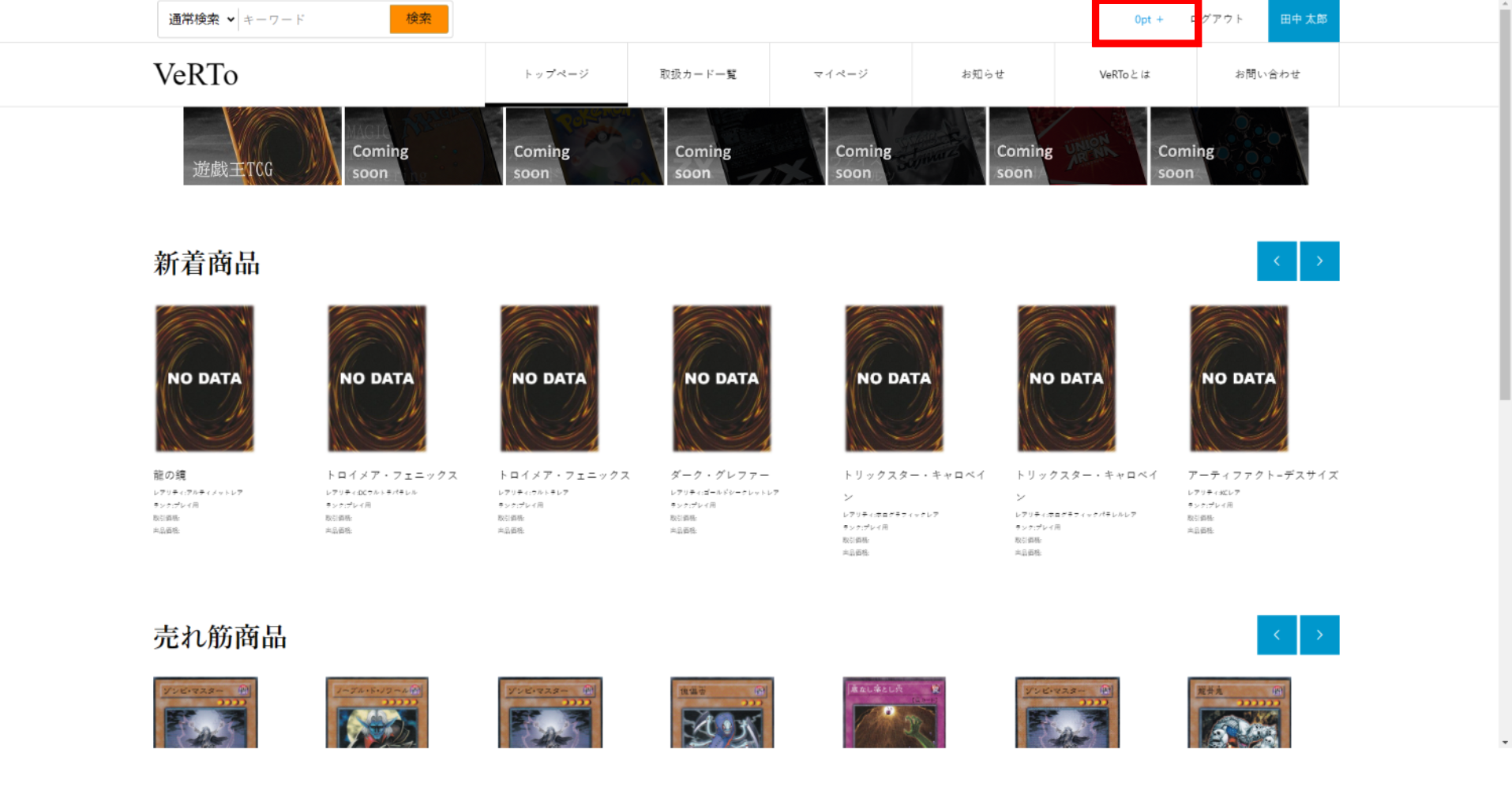Click the product name アーティファクト-デスサイズ

click(1263, 475)
